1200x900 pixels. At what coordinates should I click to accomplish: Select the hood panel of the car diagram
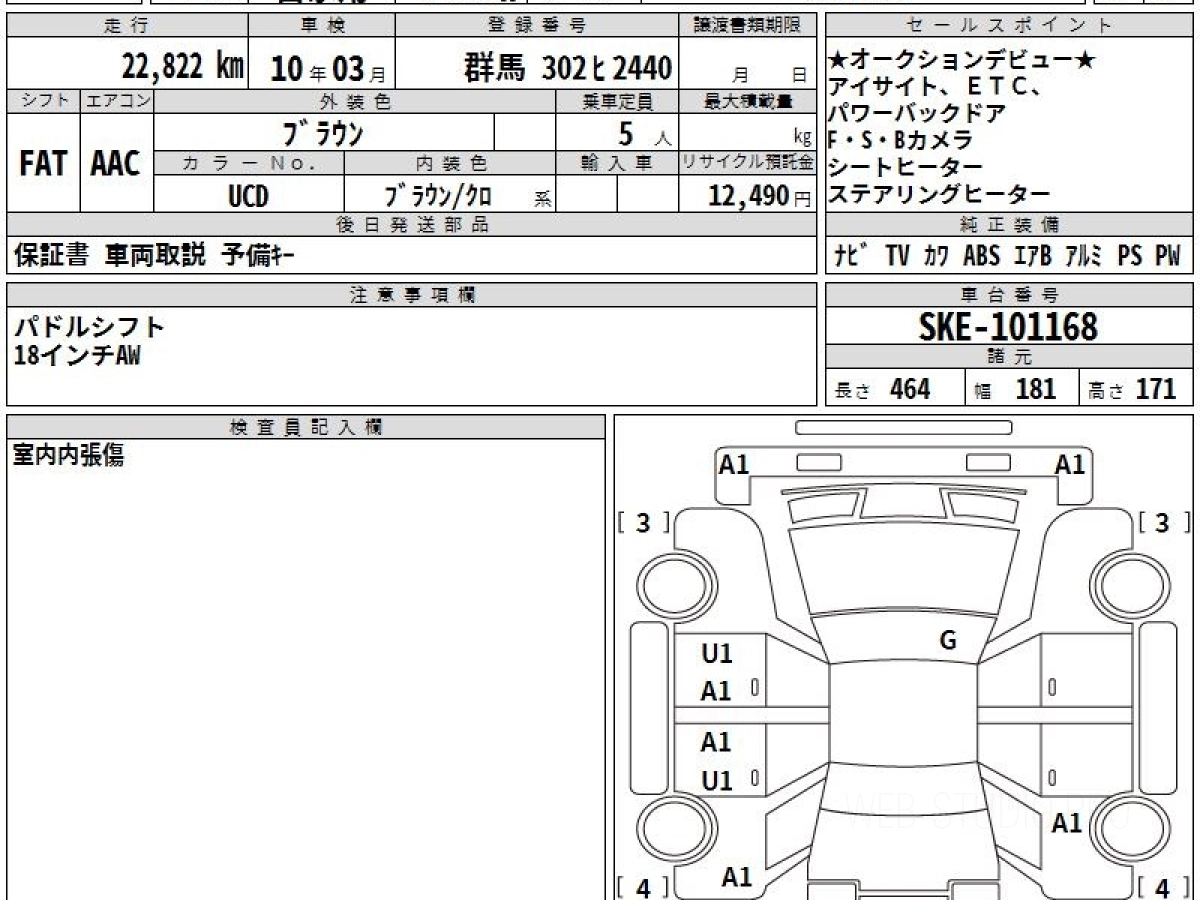tap(903, 568)
